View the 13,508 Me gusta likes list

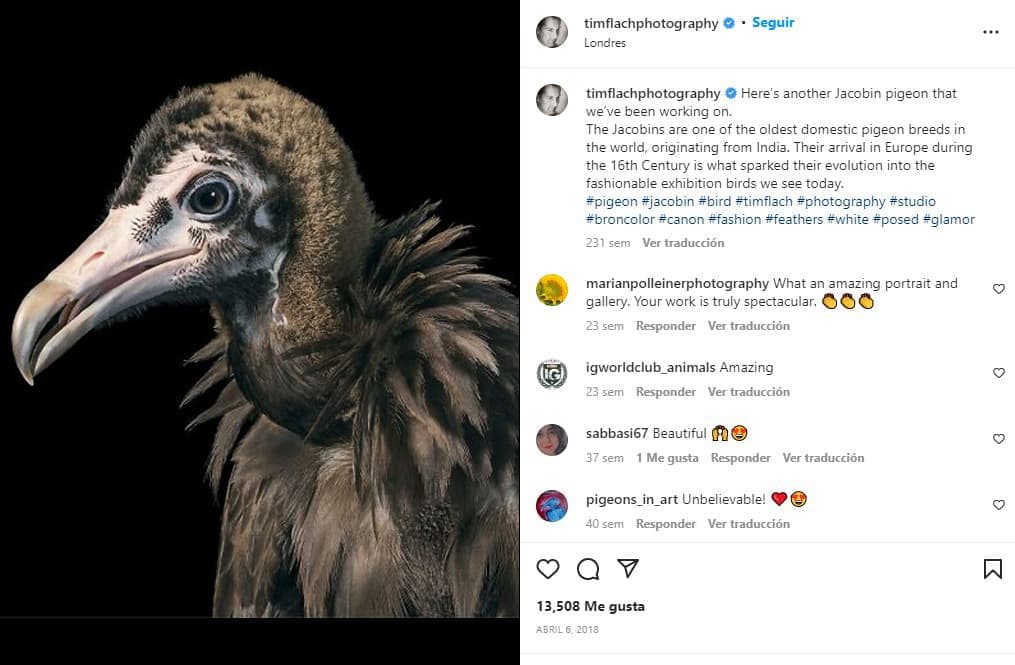(x=590, y=606)
